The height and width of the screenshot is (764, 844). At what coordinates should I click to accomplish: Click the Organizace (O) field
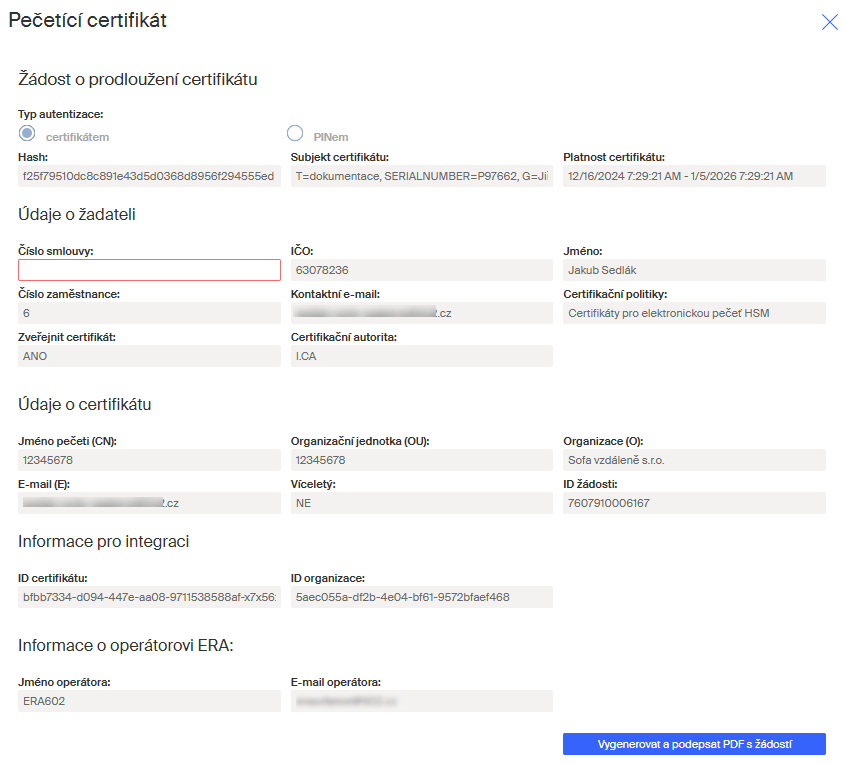(694, 460)
